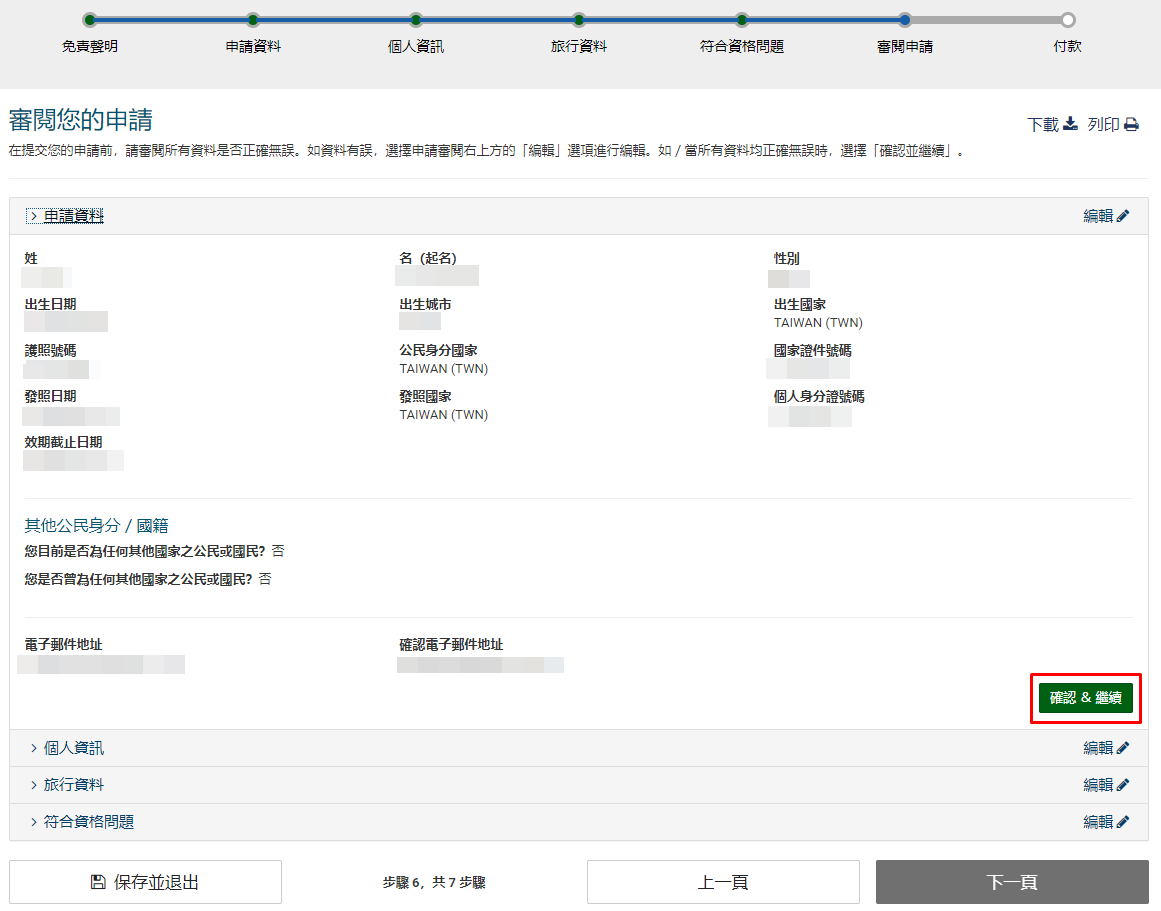Go back with the 上一頁 button
The width and height of the screenshot is (1161, 911).
723,882
